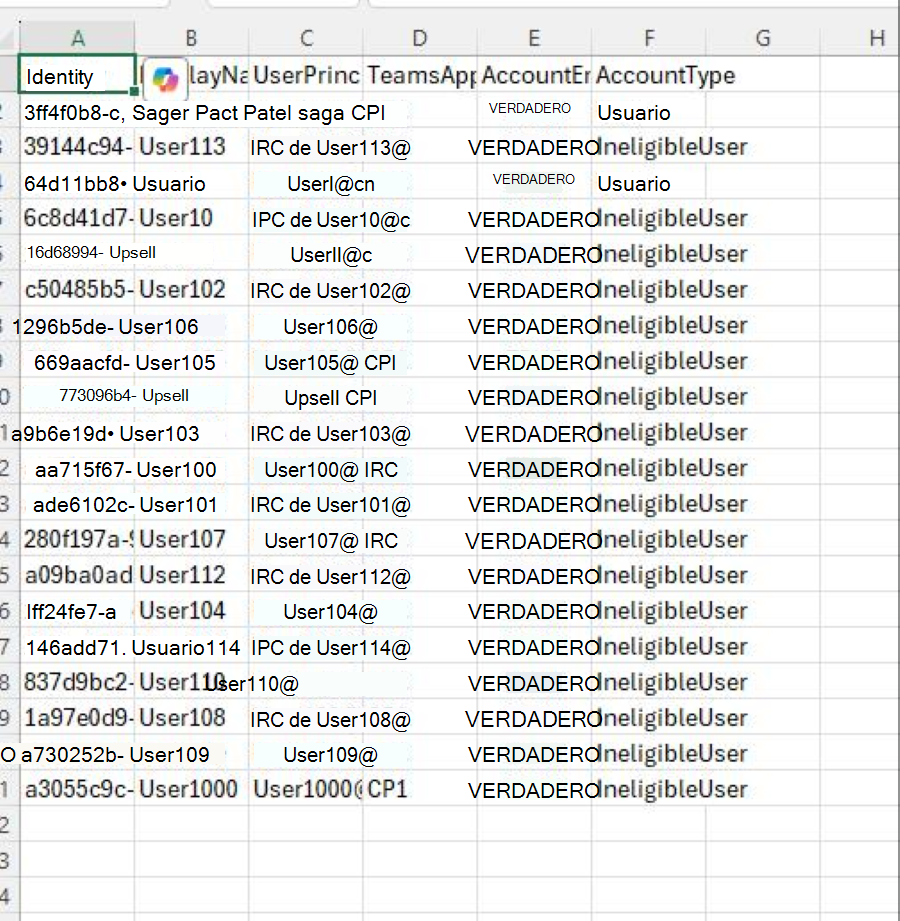Click the UserPrinc header cell
This screenshot has width=900, height=921.
[306, 75]
